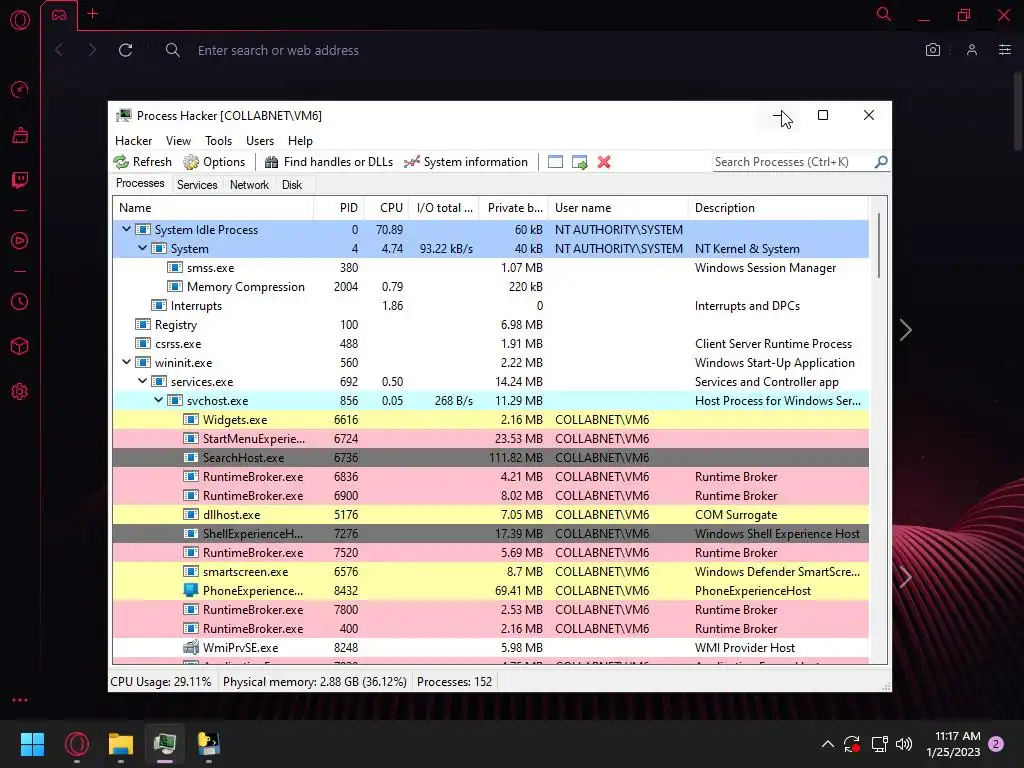Open Opera snapshot camera icon
1024x768 pixels.
(933, 50)
